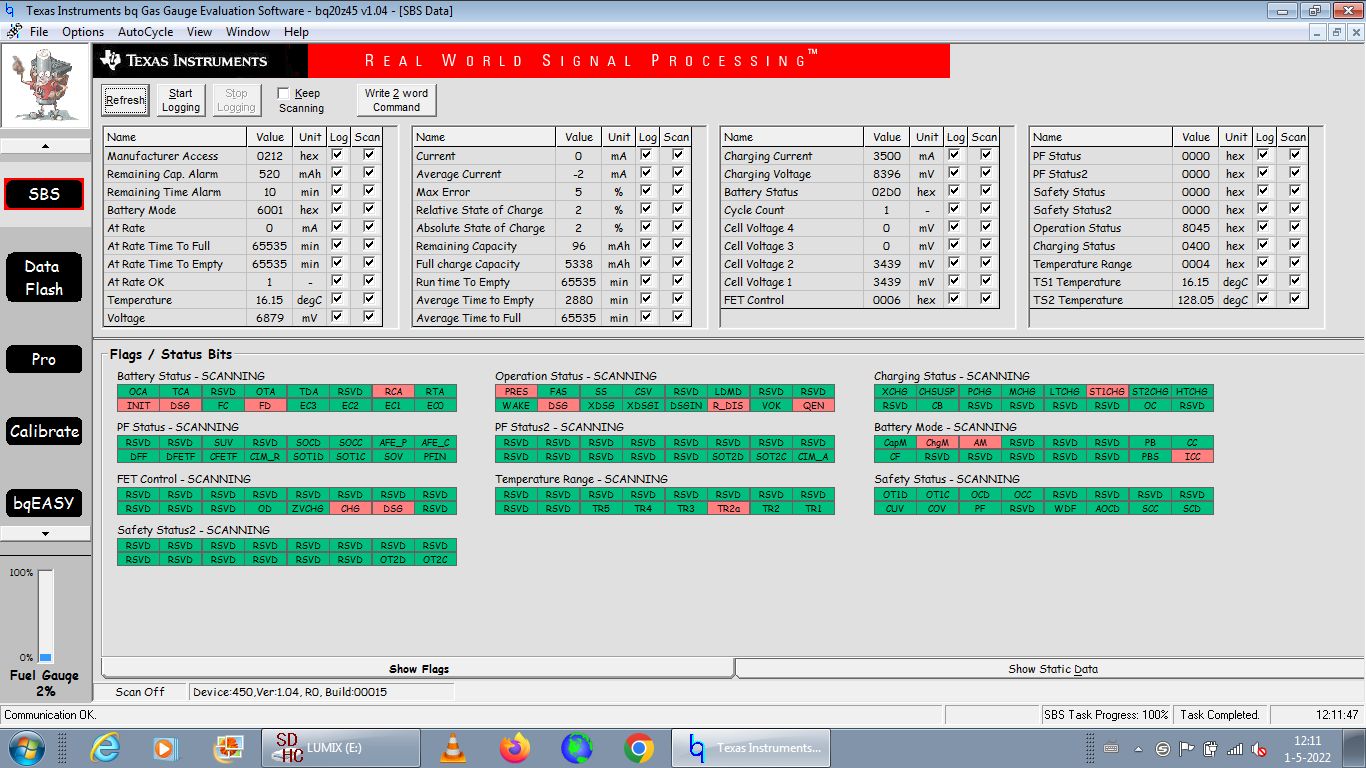Click the red ICC bit in Battery Mode

[1192, 456]
